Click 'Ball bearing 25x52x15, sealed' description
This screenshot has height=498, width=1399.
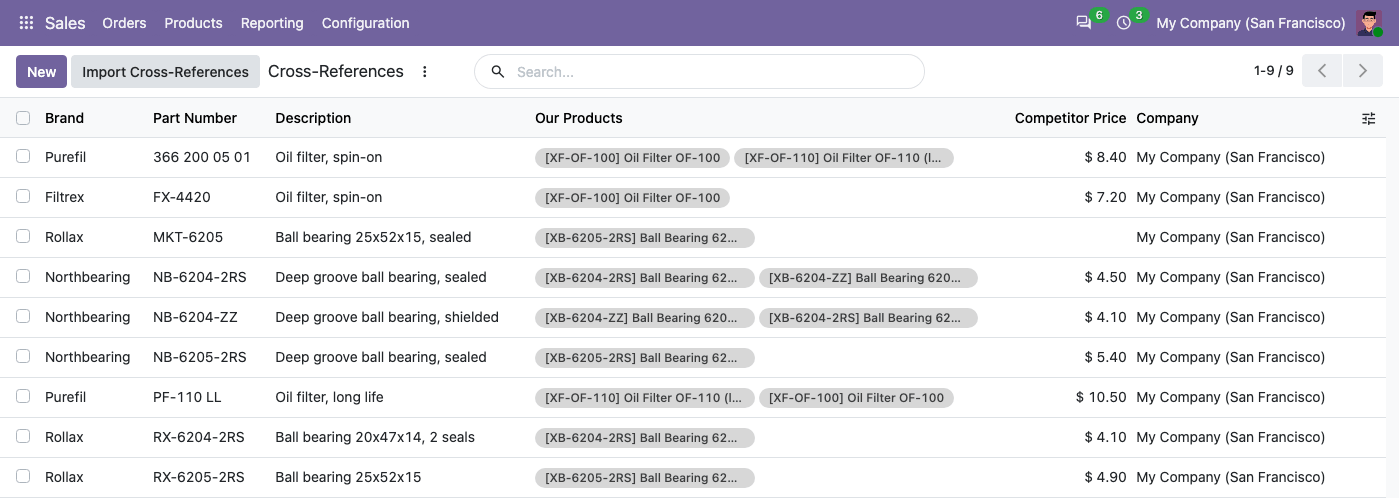click(x=373, y=237)
